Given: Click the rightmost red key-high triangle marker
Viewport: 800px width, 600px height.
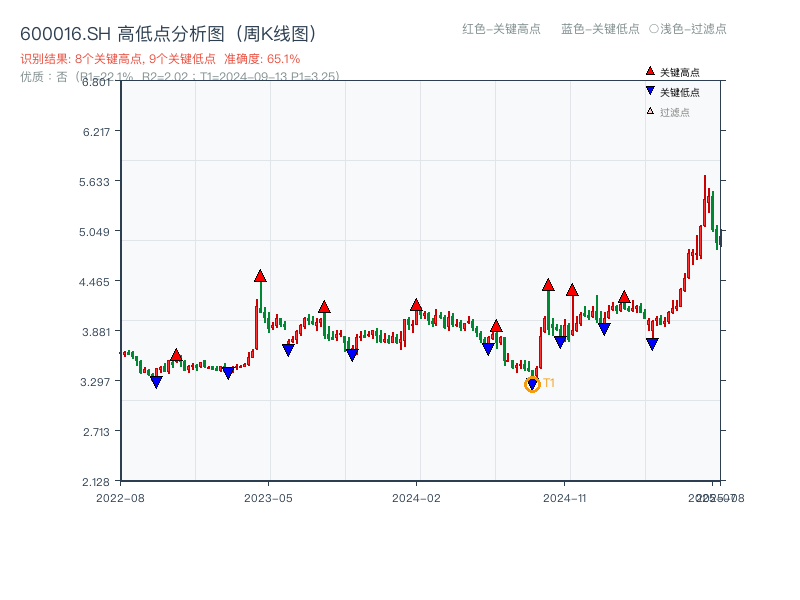Looking at the screenshot, I should [624, 297].
